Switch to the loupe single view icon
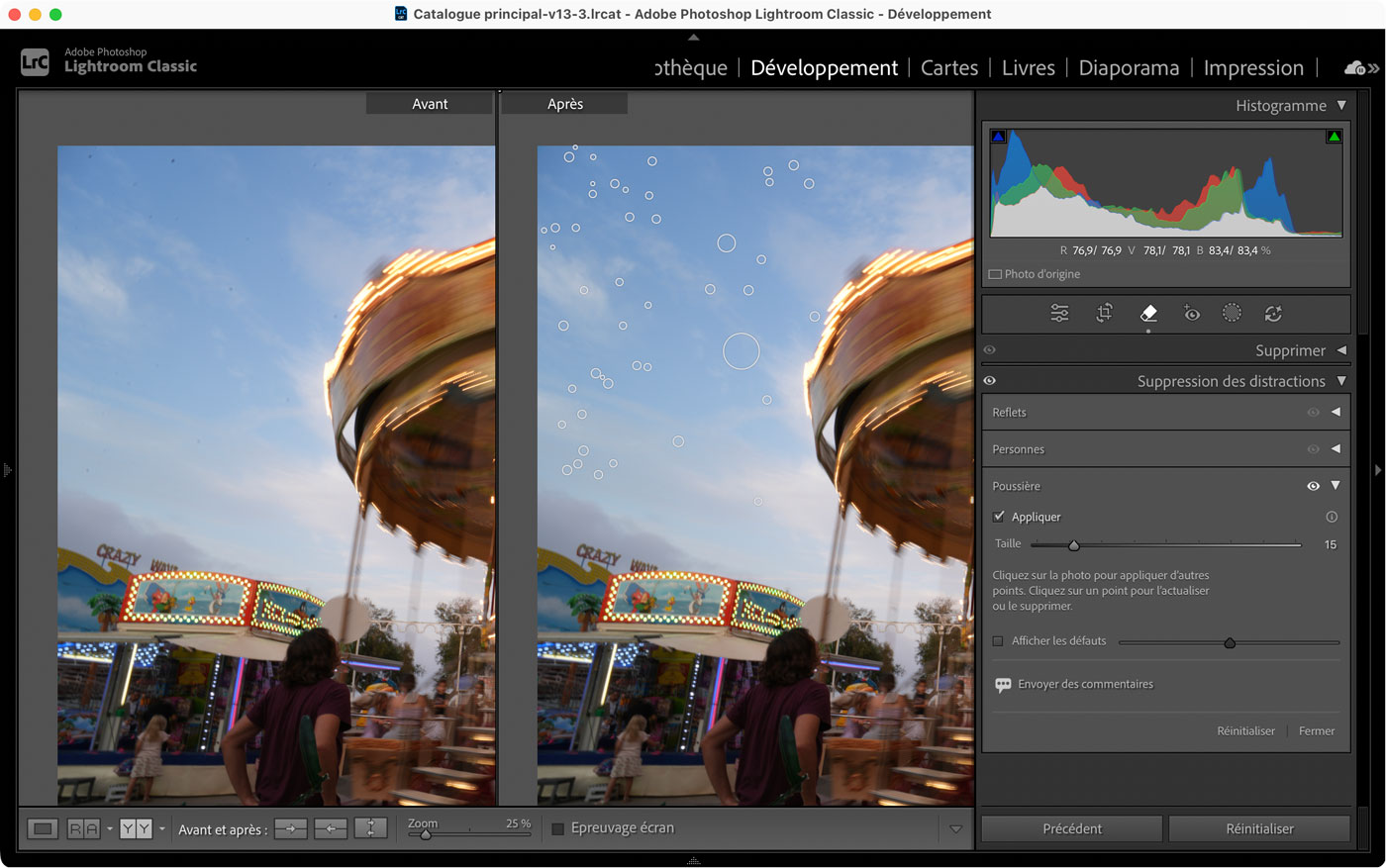This screenshot has height=868, width=1386. (x=43, y=829)
